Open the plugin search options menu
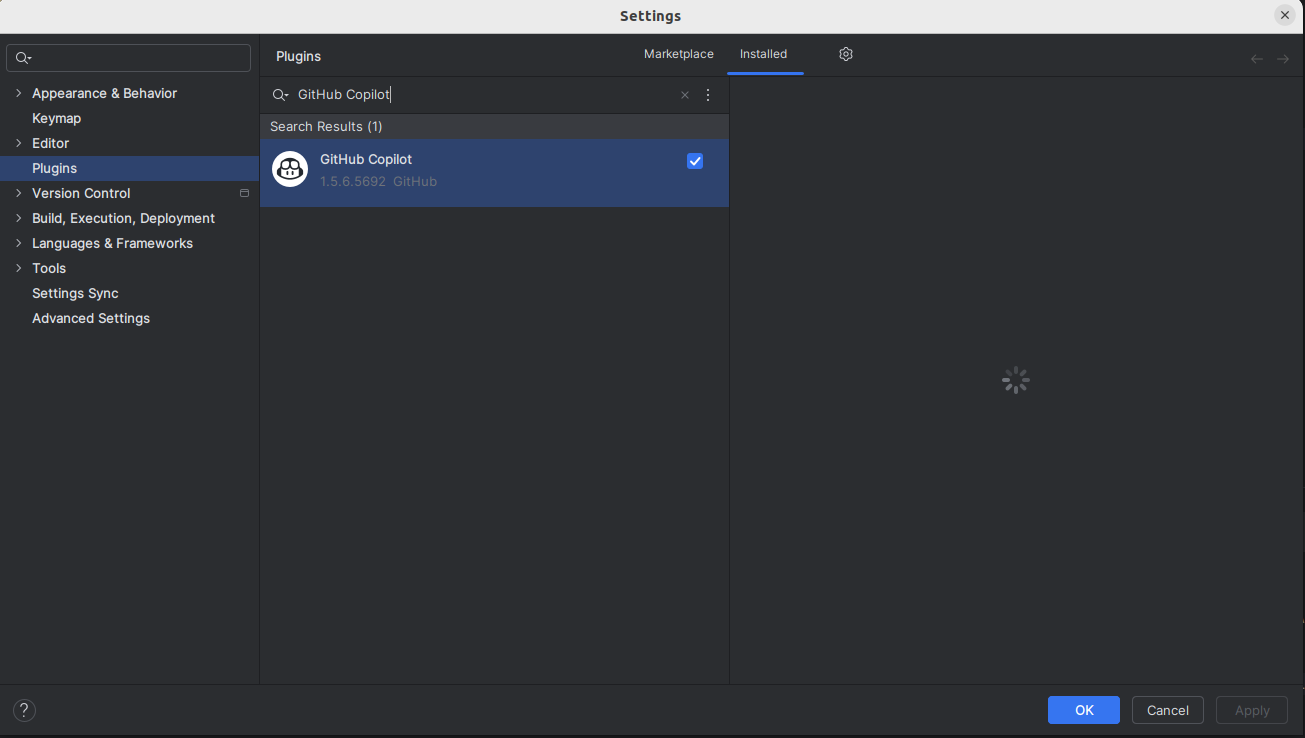 (708, 95)
